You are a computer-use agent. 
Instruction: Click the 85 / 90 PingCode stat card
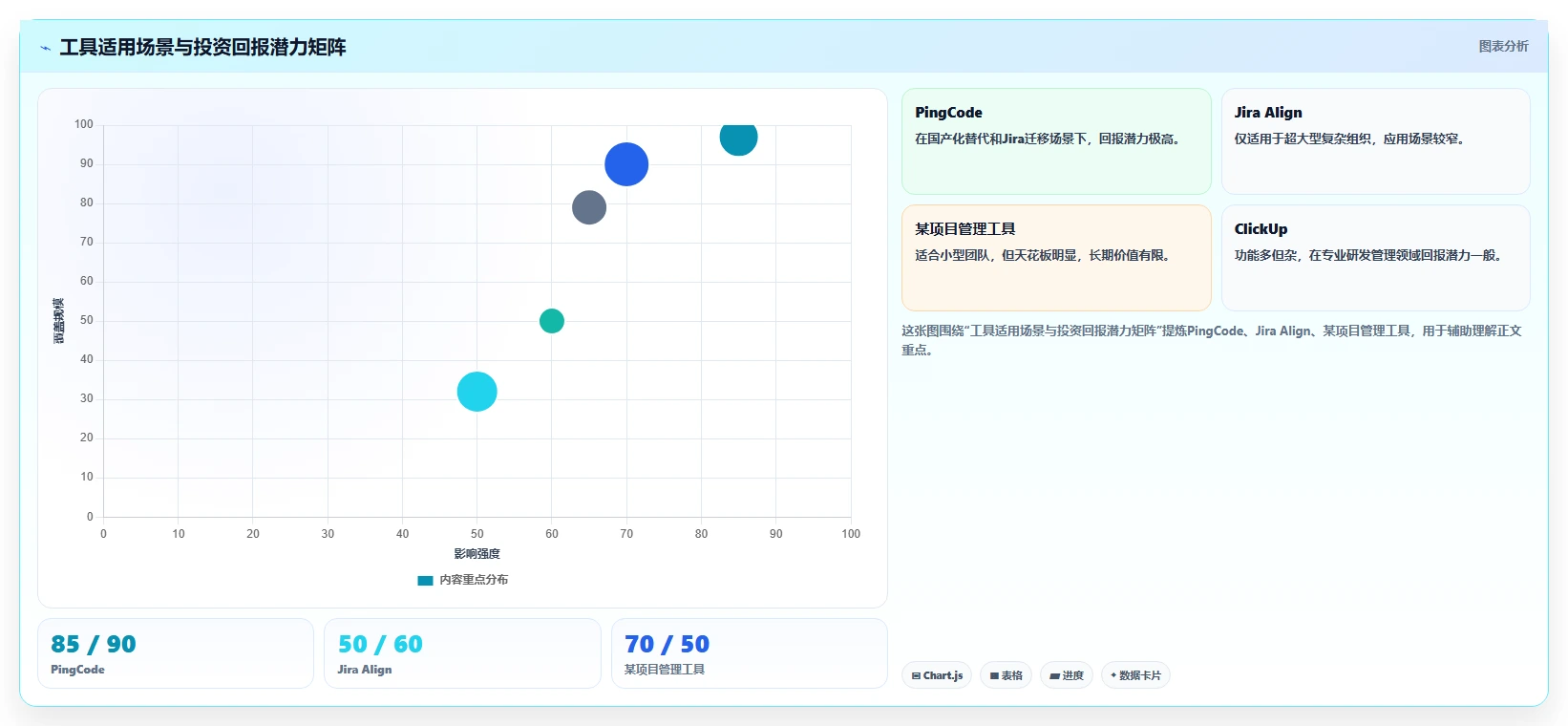[x=176, y=653]
